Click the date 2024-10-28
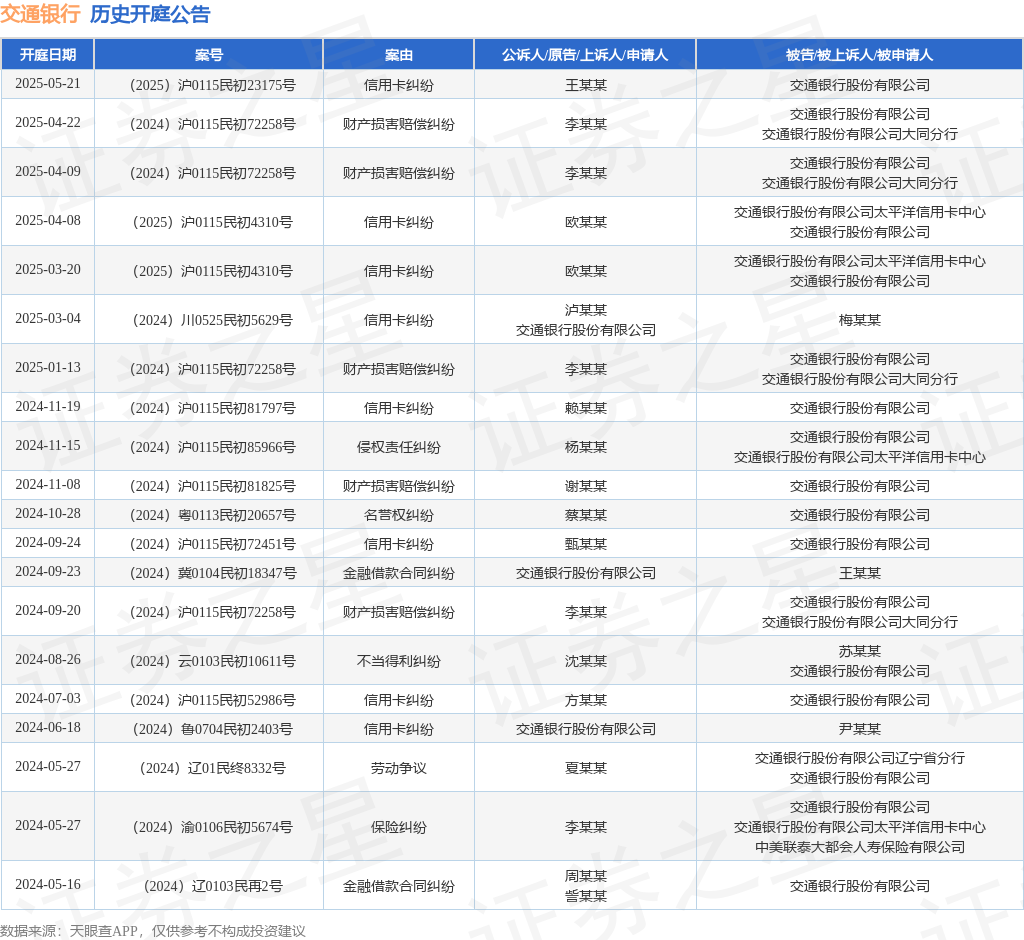The height and width of the screenshot is (940, 1024). [x=48, y=514]
